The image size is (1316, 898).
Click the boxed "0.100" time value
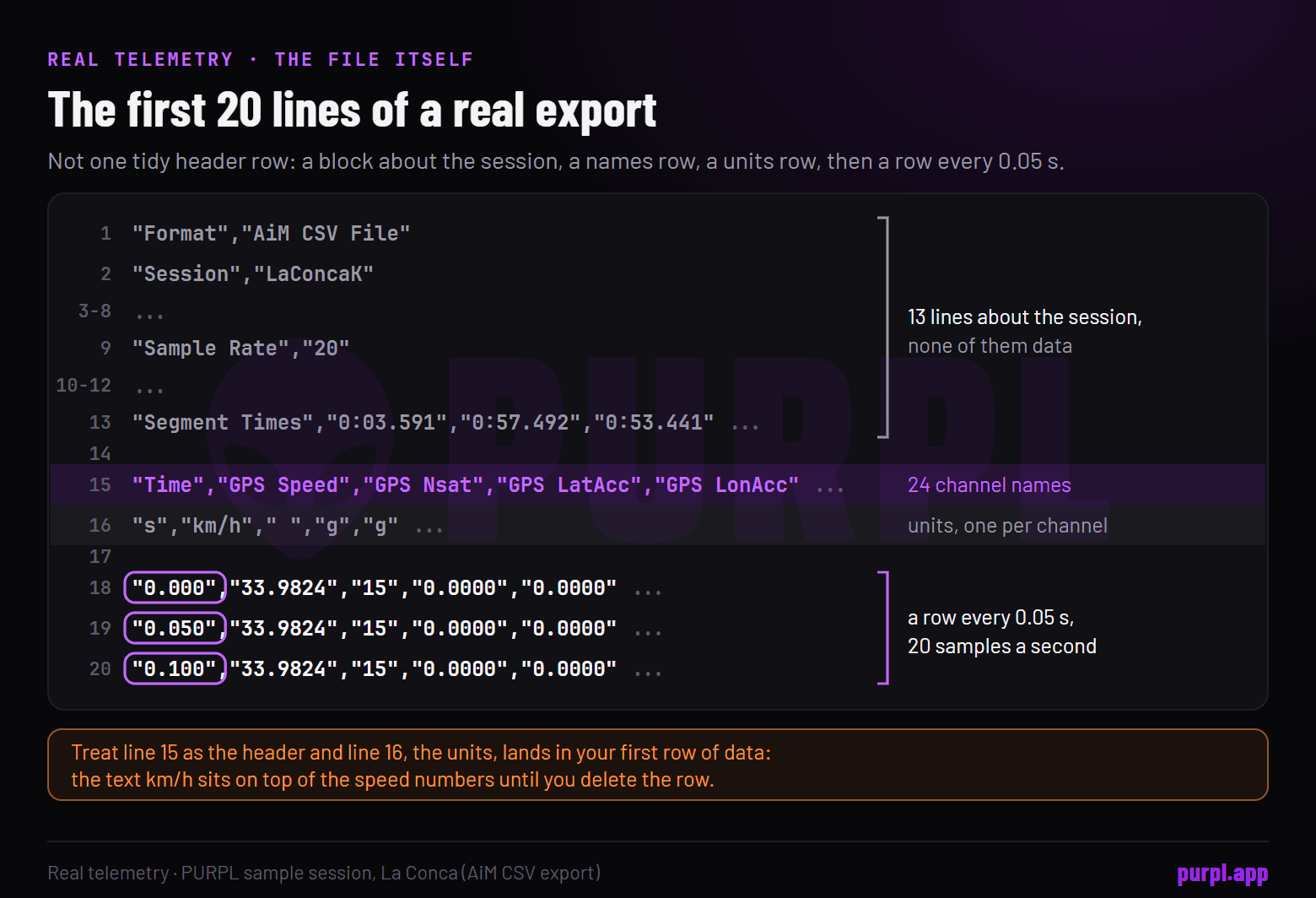[175, 668]
